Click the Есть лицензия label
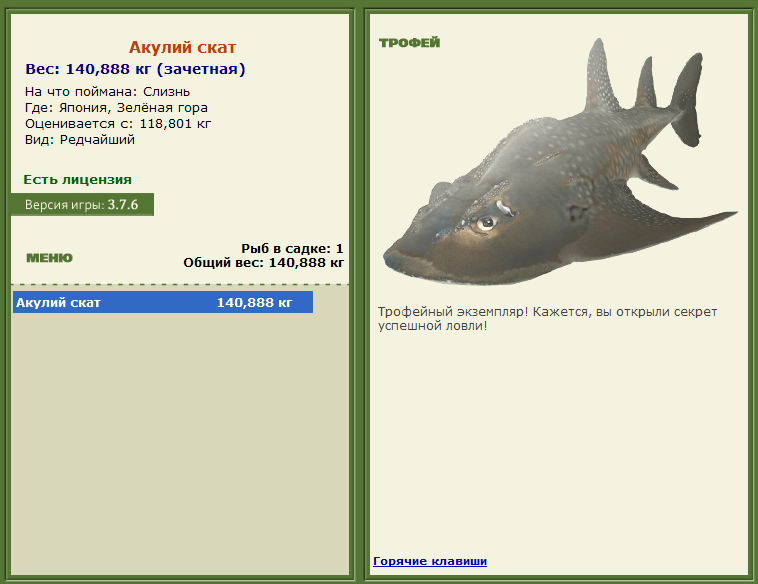Viewport: 758px width, 584px height. pos(77,179)
